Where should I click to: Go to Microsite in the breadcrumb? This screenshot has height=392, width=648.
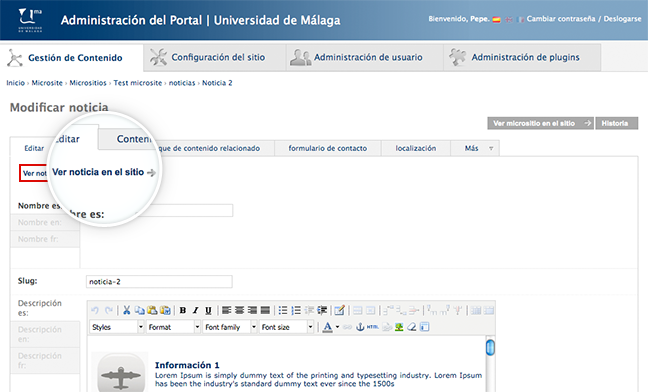click(47, 83)
